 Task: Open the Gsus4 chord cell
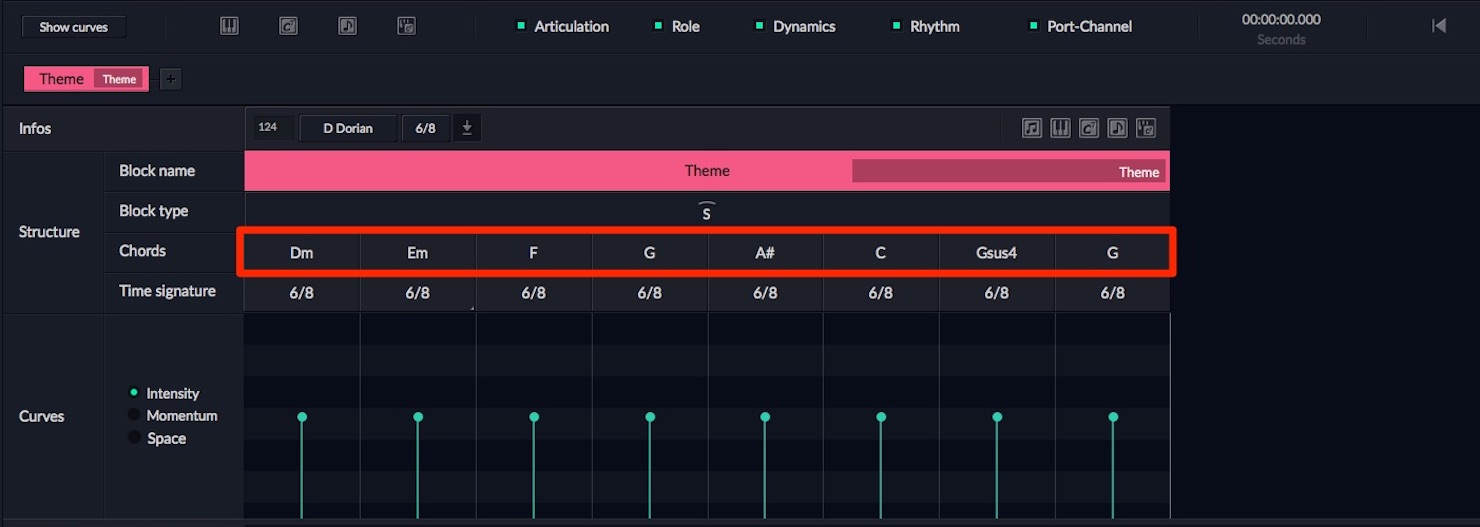[997, 253]
